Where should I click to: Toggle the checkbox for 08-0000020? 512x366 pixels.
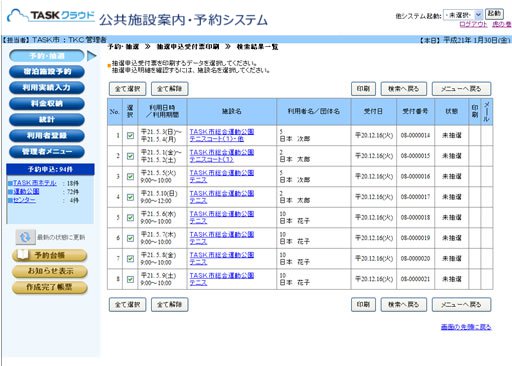click(x=130, y=258)
